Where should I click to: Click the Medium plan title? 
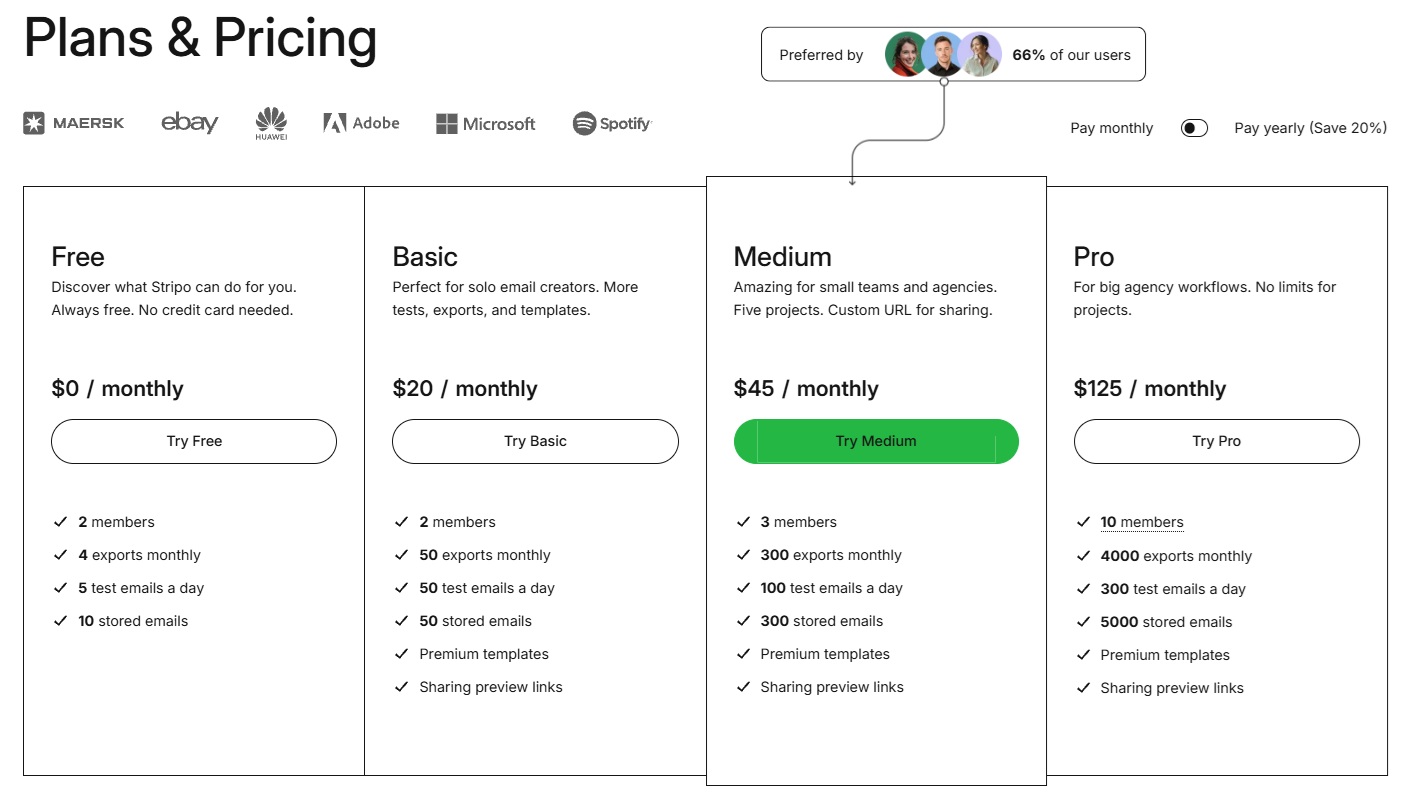pyautogui.click(x=782, y=257)
